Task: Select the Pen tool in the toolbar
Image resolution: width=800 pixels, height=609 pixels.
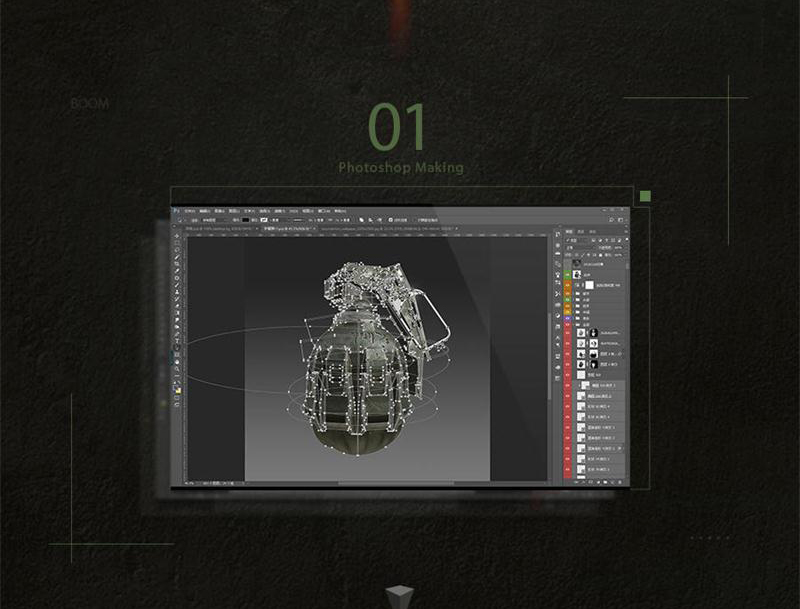Action: click(177, 333)
